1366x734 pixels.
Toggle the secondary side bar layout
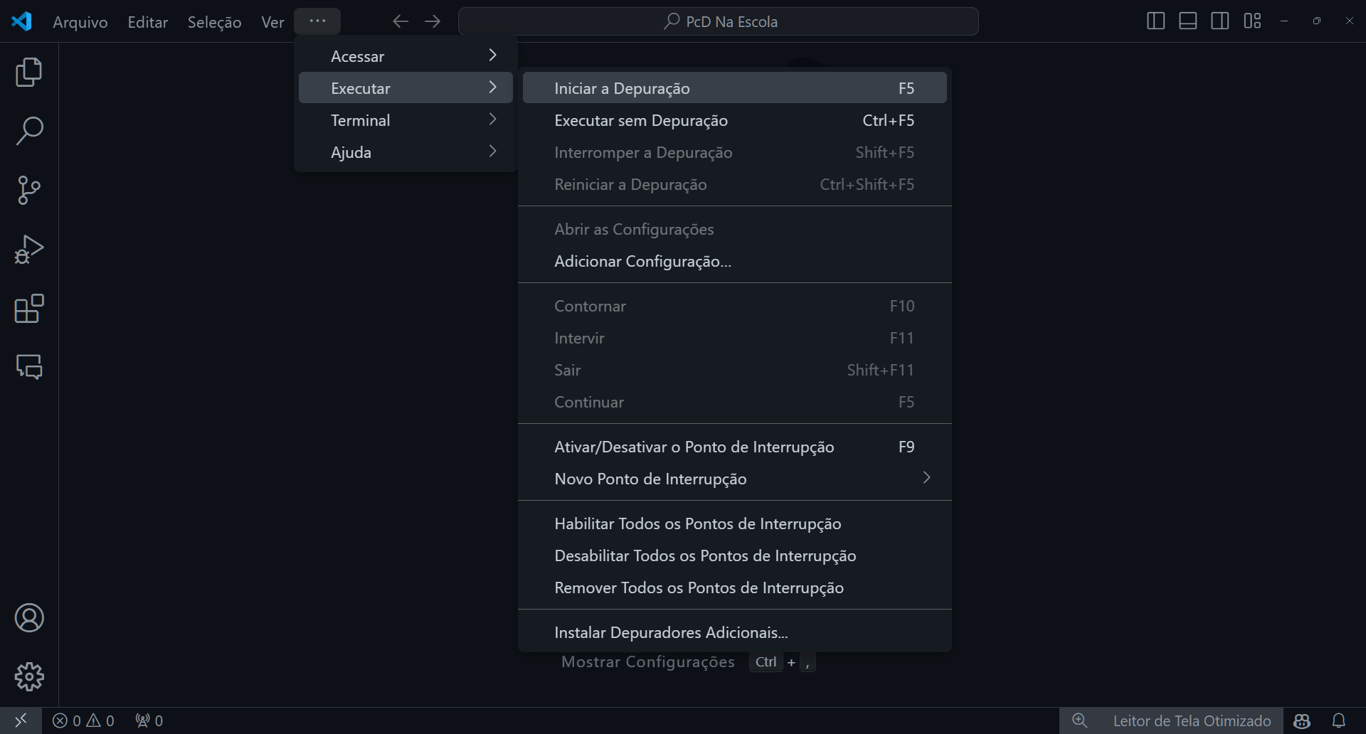(x=1219, y=21)
